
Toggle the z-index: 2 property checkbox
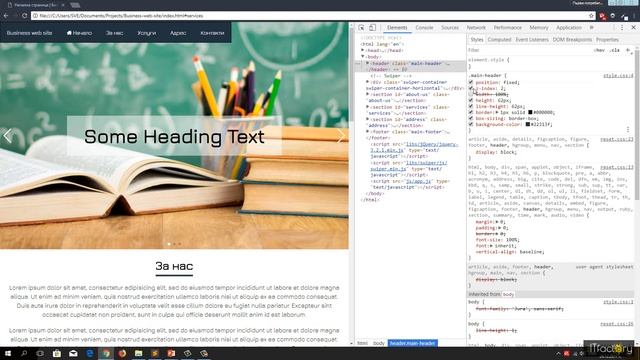pos(471,88)
